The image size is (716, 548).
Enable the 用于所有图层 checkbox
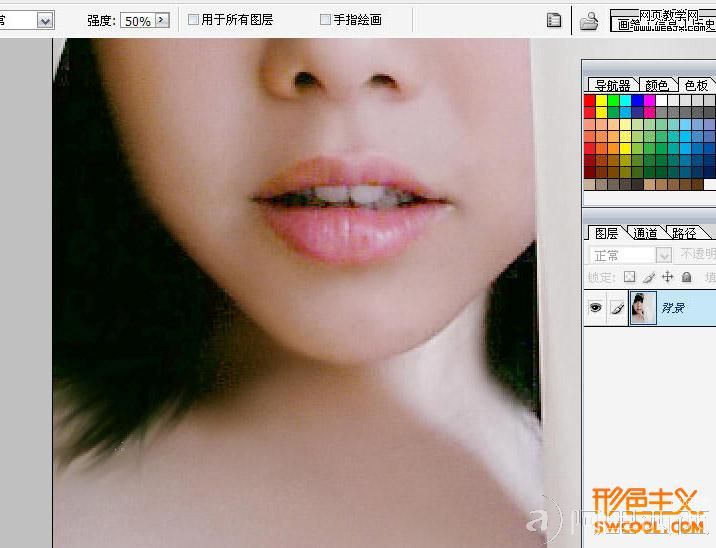[x=193, y=19]
